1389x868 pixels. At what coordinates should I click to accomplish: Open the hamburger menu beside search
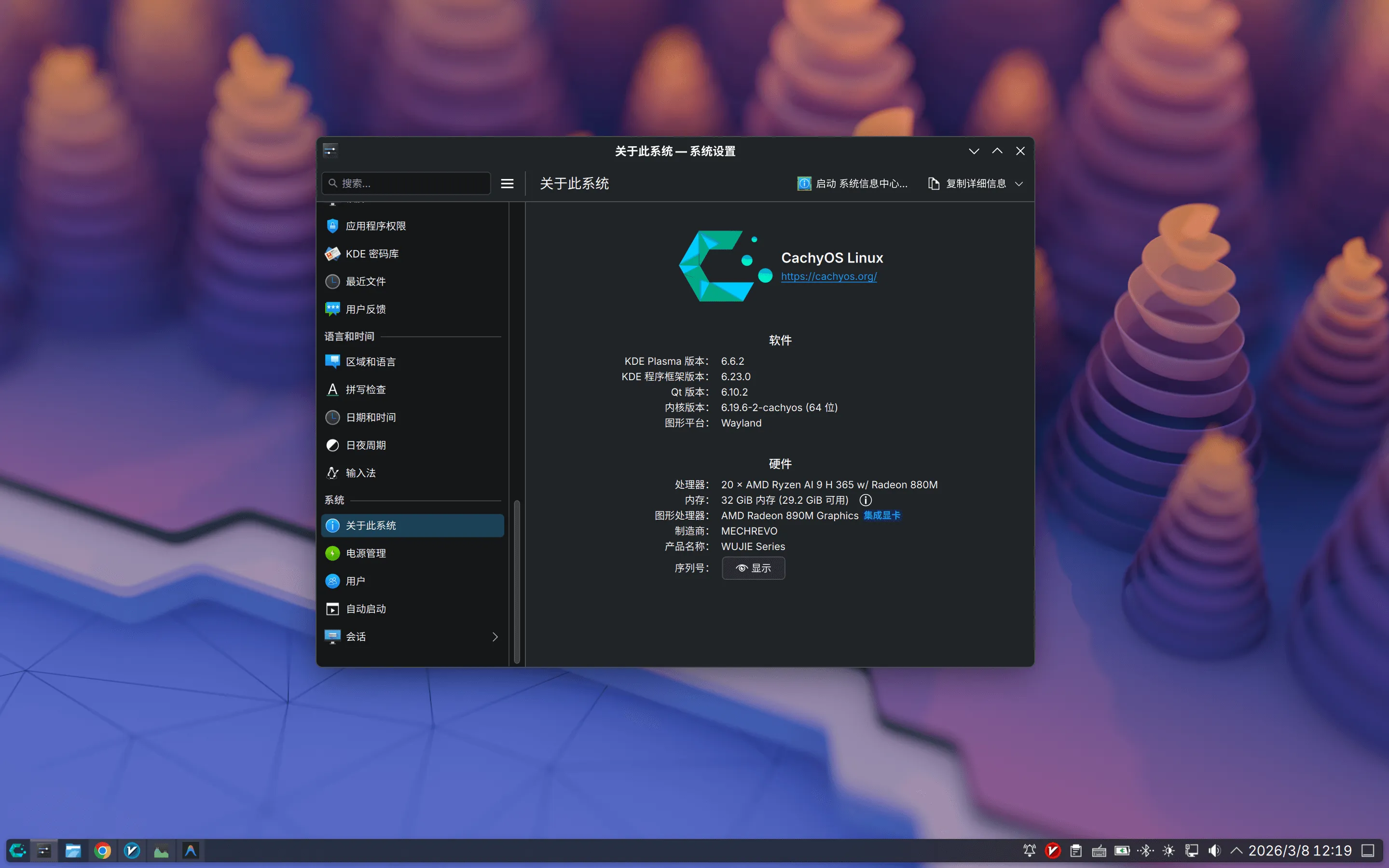(507, 184)
